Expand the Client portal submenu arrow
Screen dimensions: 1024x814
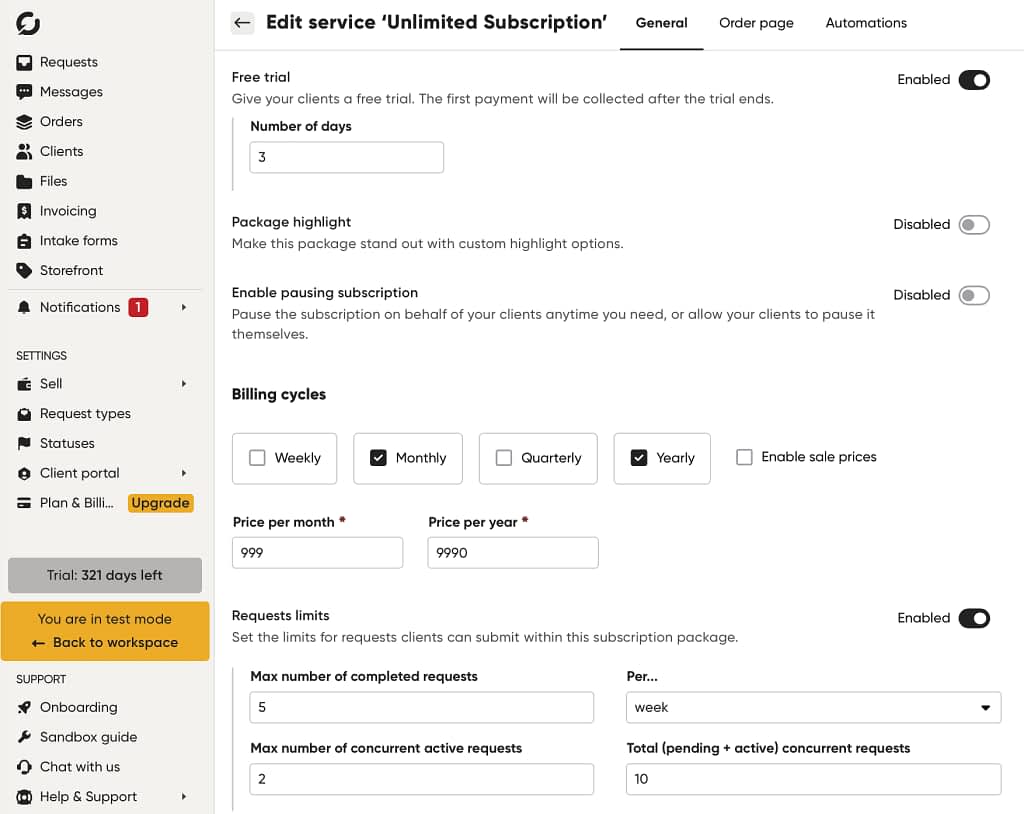click(x=184, y=473)
